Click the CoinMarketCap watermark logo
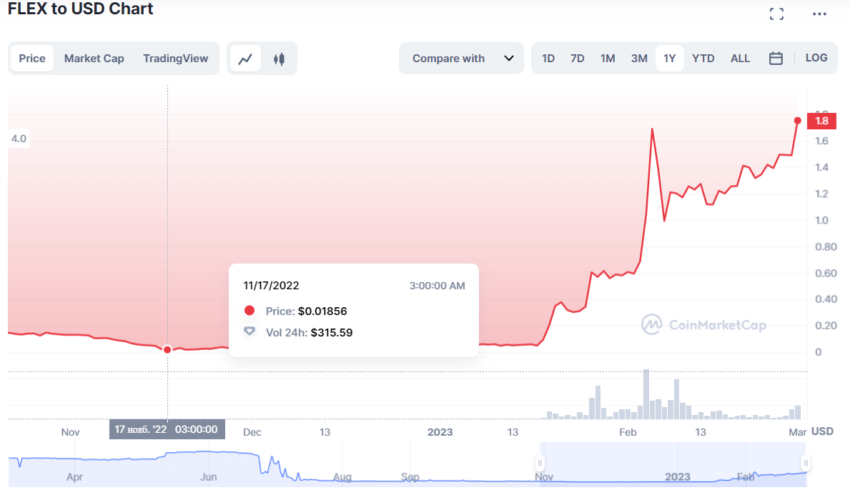850x495 pixels. [704, 325]
